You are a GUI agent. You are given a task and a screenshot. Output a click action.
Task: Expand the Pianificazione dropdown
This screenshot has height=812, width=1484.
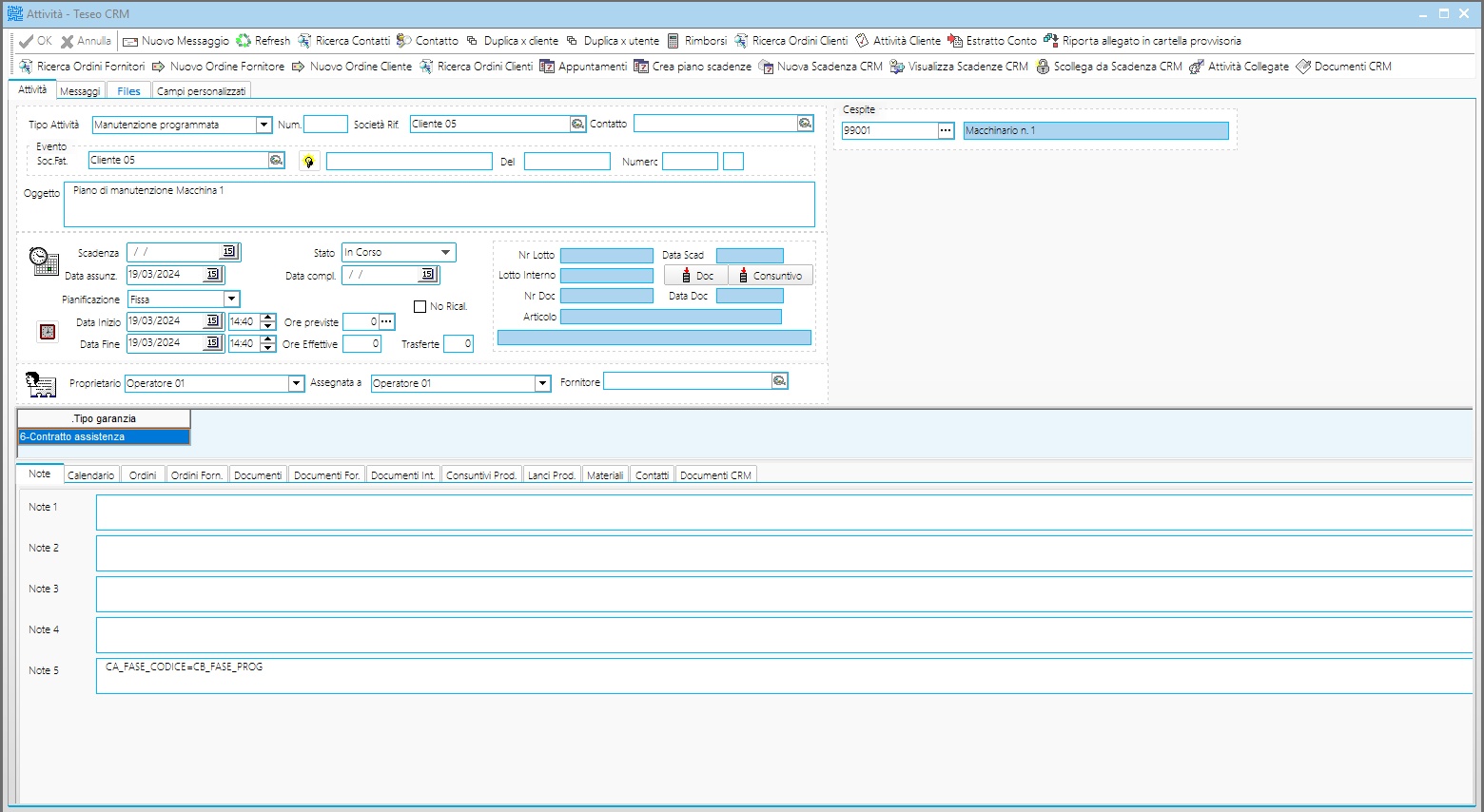pos(231,299)
